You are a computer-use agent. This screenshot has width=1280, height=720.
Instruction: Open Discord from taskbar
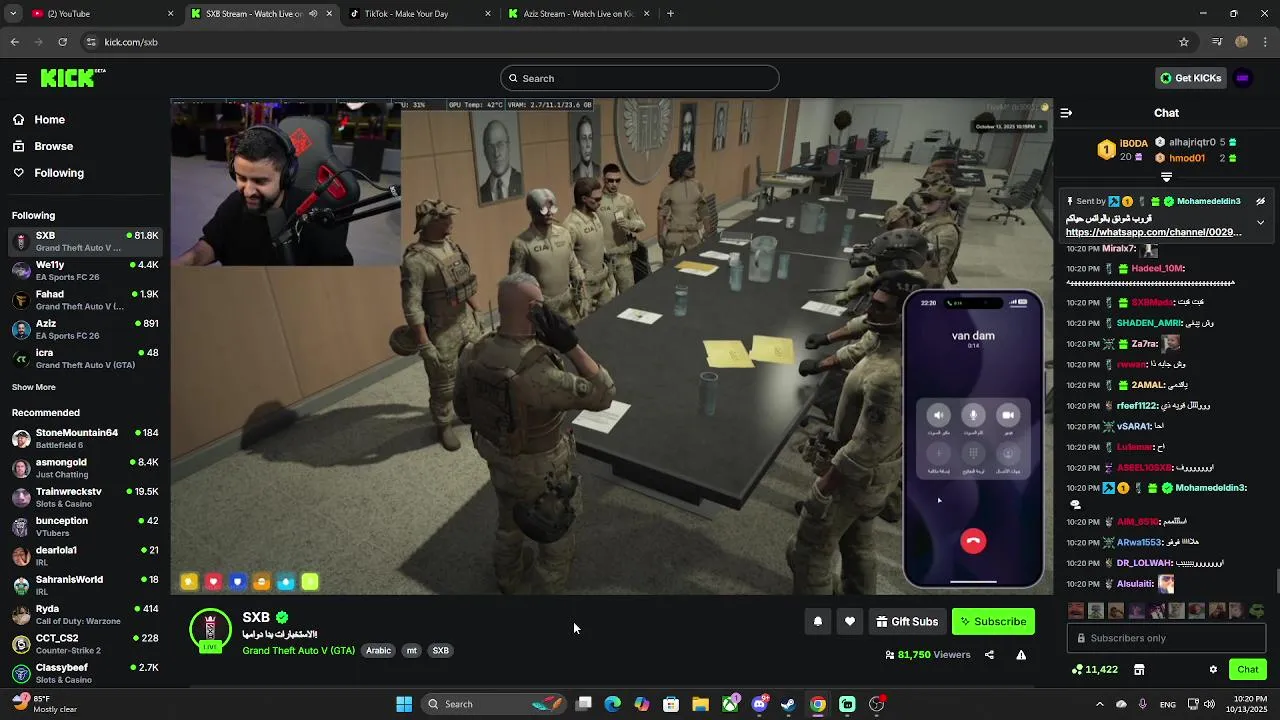759,704
